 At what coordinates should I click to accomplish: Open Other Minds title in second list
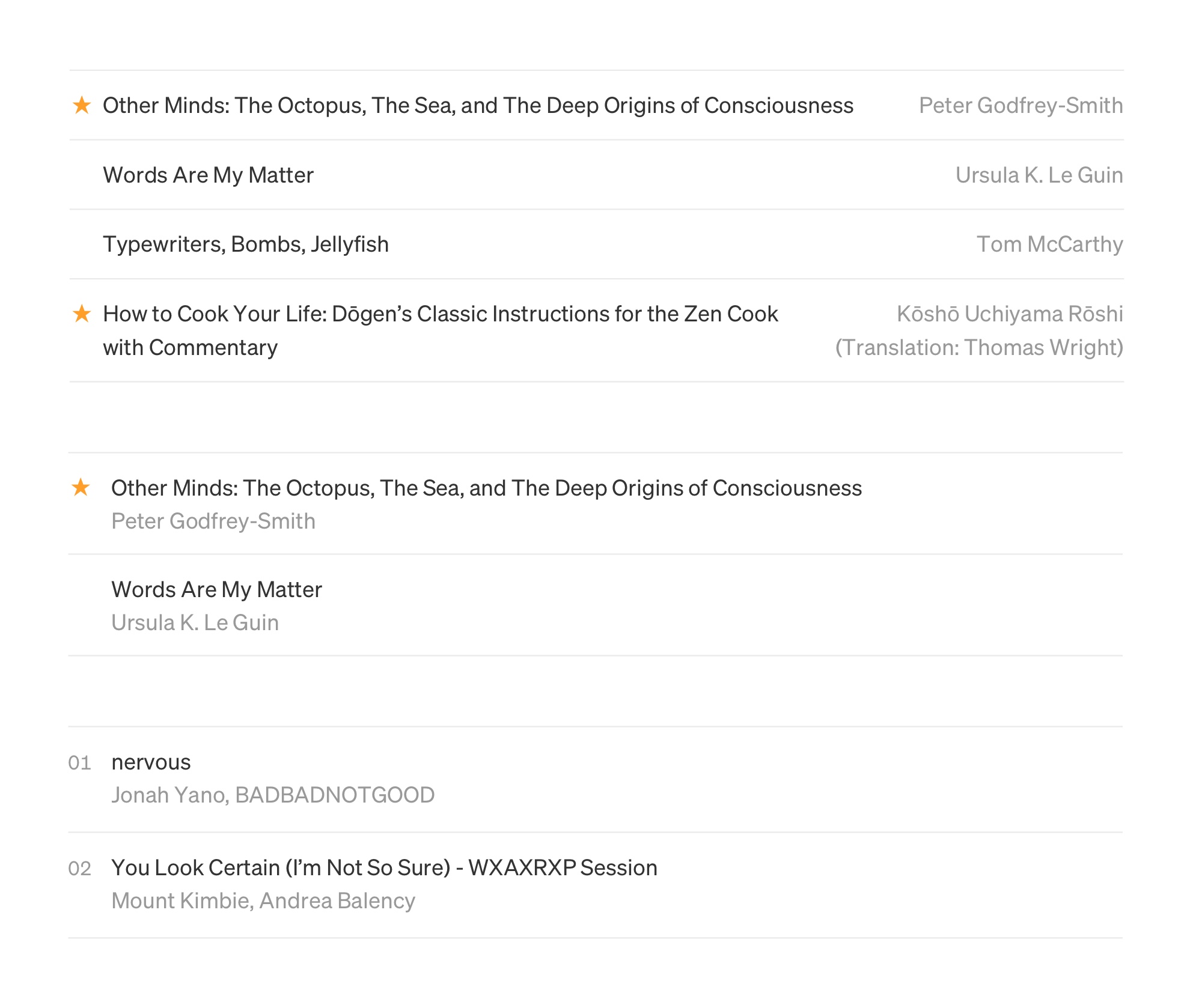coord(486,488)
